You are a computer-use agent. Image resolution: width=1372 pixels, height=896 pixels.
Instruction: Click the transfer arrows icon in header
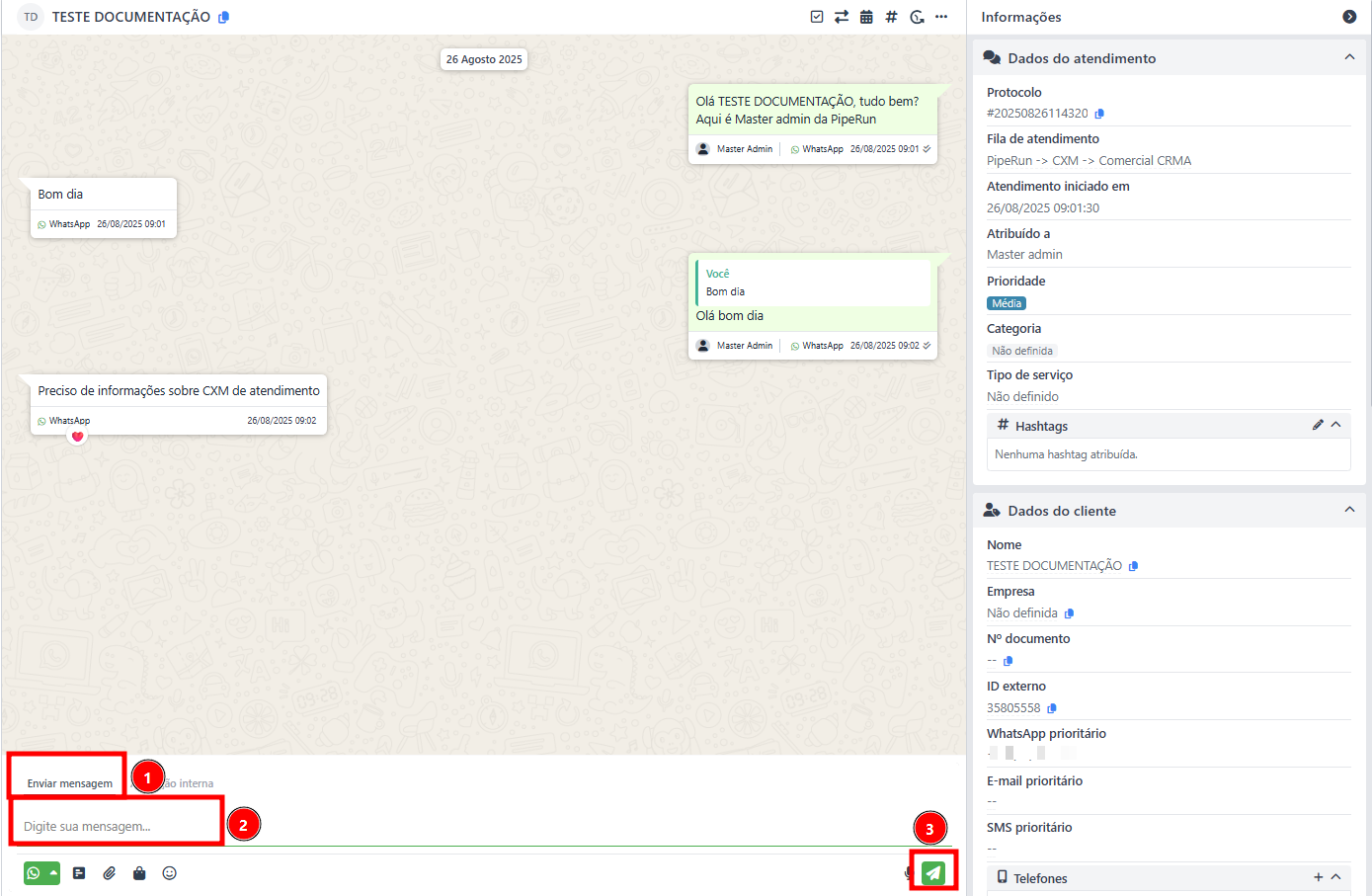[842, 17]
